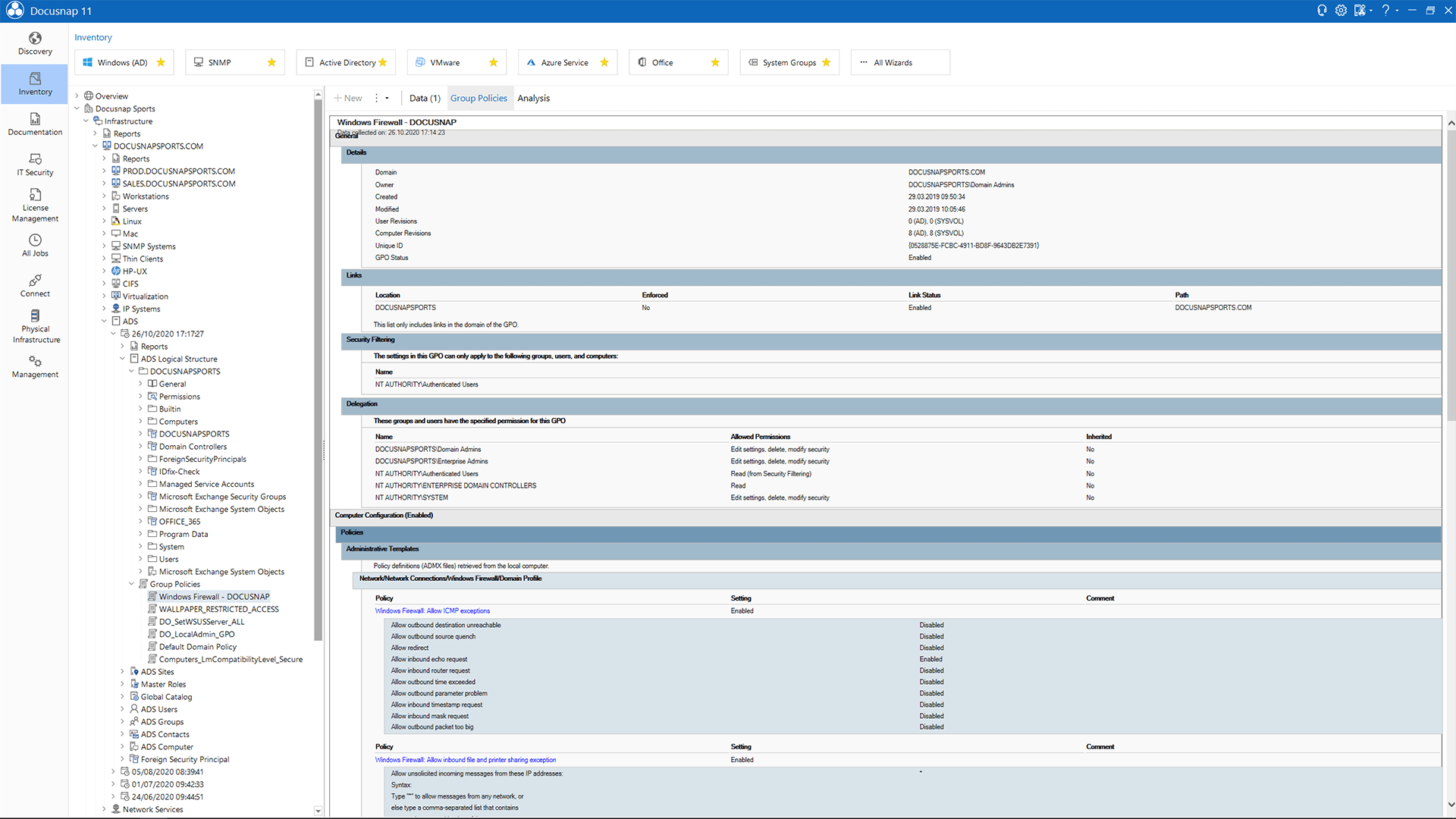Viewport: 1456px width, 819px height.
Task: Click the Inventory breadcrumb label
Action: click(x=93, y=38)
